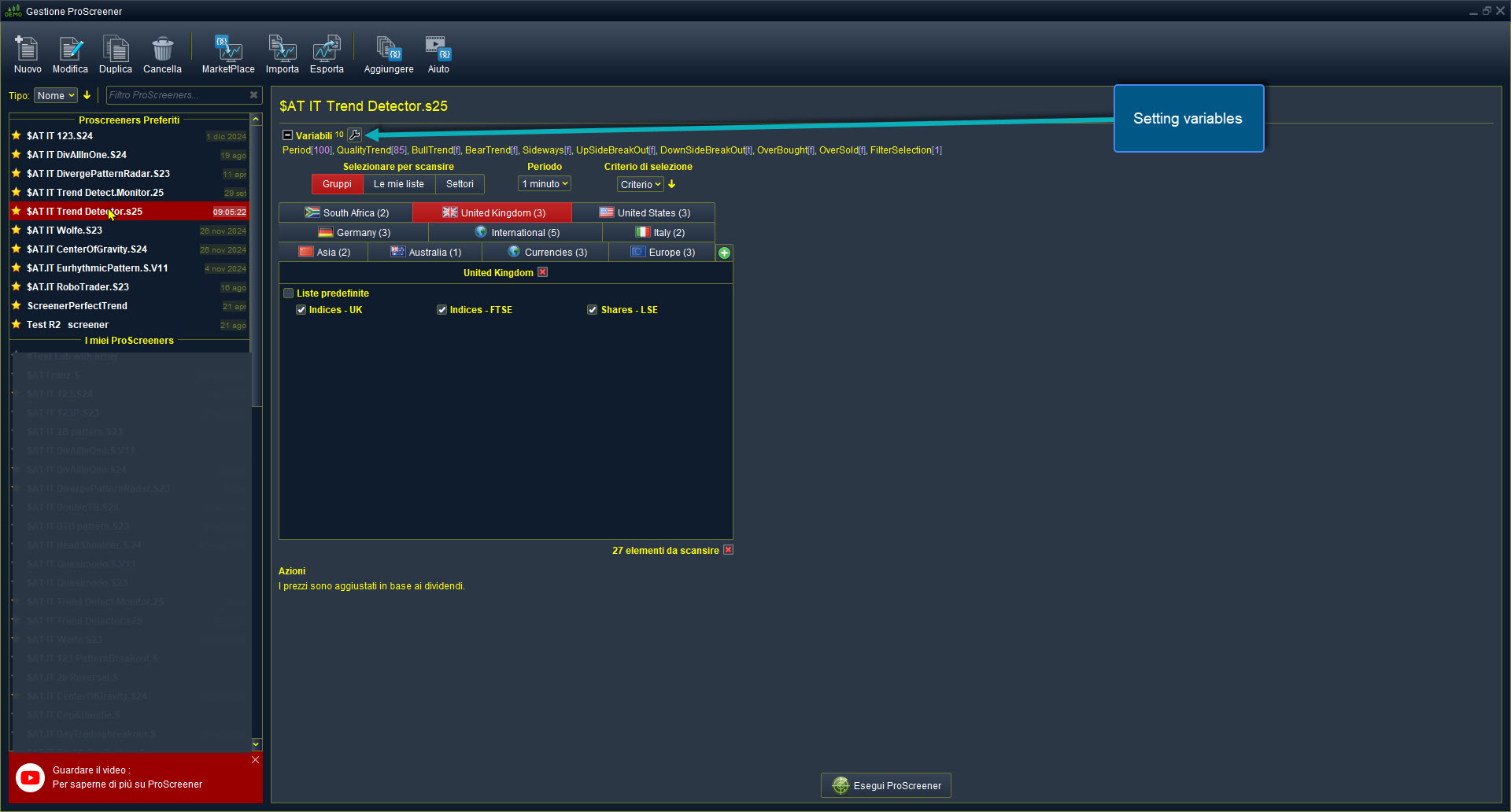
Task: Open the MarketPlace
Action: (x=228, y=50)
